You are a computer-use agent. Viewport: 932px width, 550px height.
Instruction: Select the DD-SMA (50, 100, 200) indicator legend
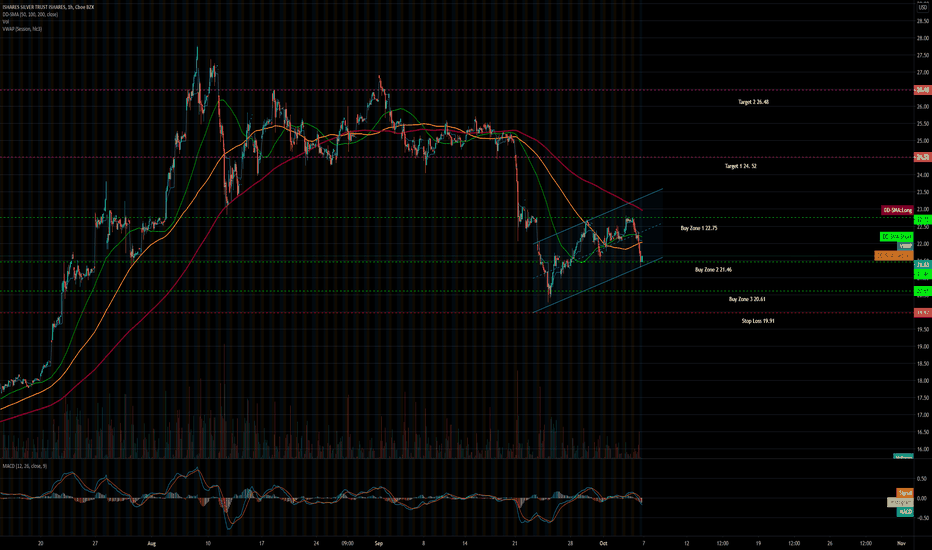click(30, 14)
